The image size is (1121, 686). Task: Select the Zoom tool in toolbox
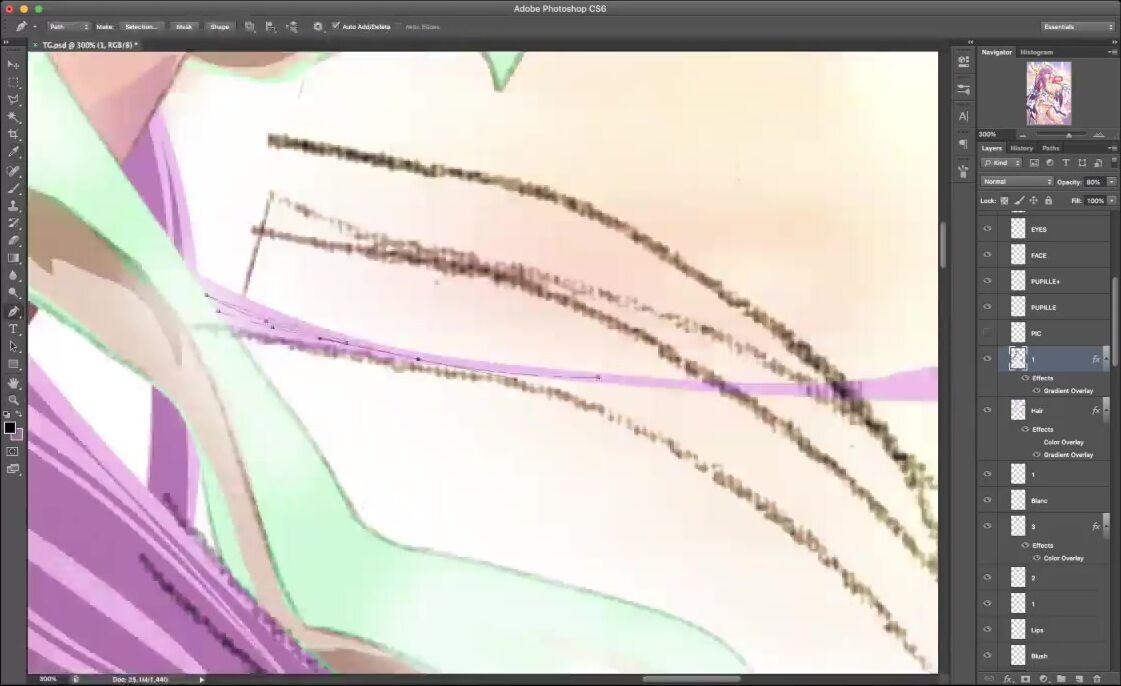point(13,400)
